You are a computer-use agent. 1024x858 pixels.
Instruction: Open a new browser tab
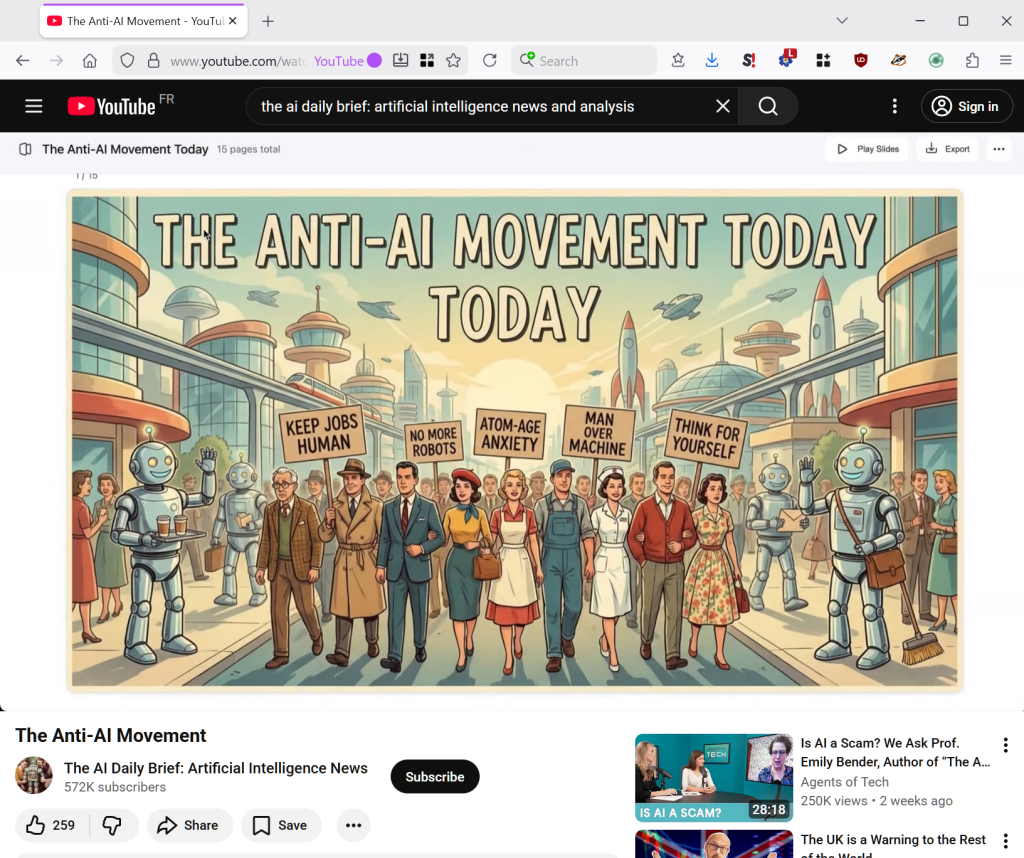(x=268, y=21)
